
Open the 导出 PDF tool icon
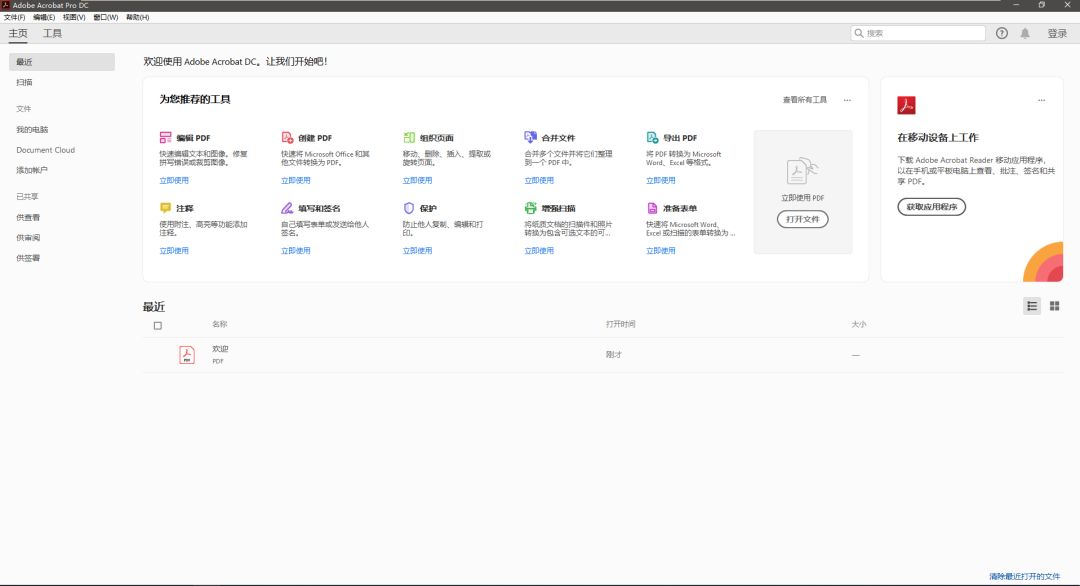pyautogui.click(x=652, y=138)
